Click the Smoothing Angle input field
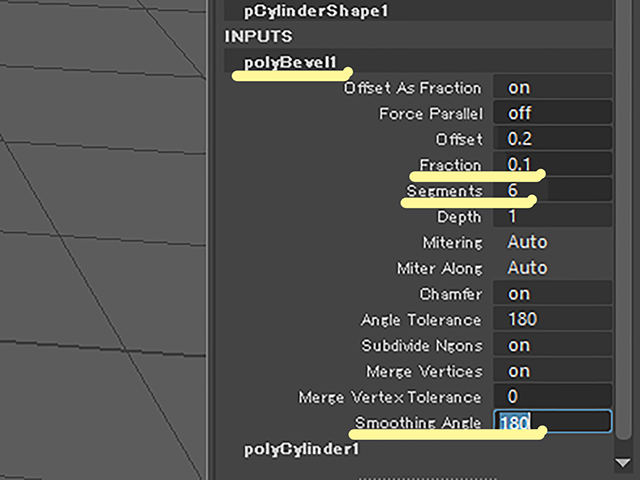Screen dimensions: 640x480 [552, 422]
